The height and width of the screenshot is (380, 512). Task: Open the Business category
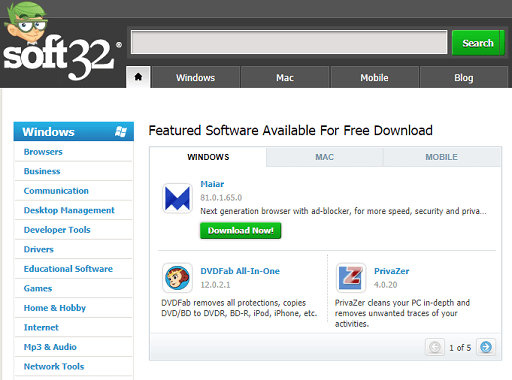point(42,171)
